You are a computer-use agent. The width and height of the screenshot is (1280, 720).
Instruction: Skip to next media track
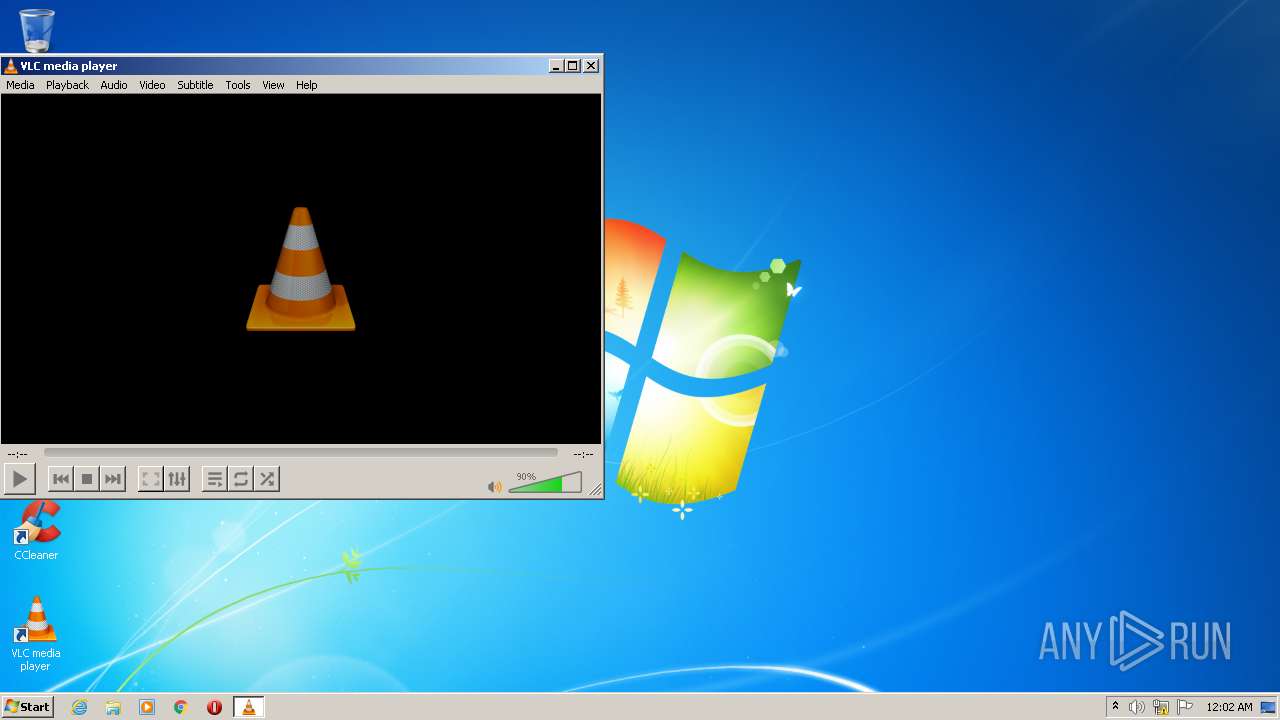coord(113,479)
